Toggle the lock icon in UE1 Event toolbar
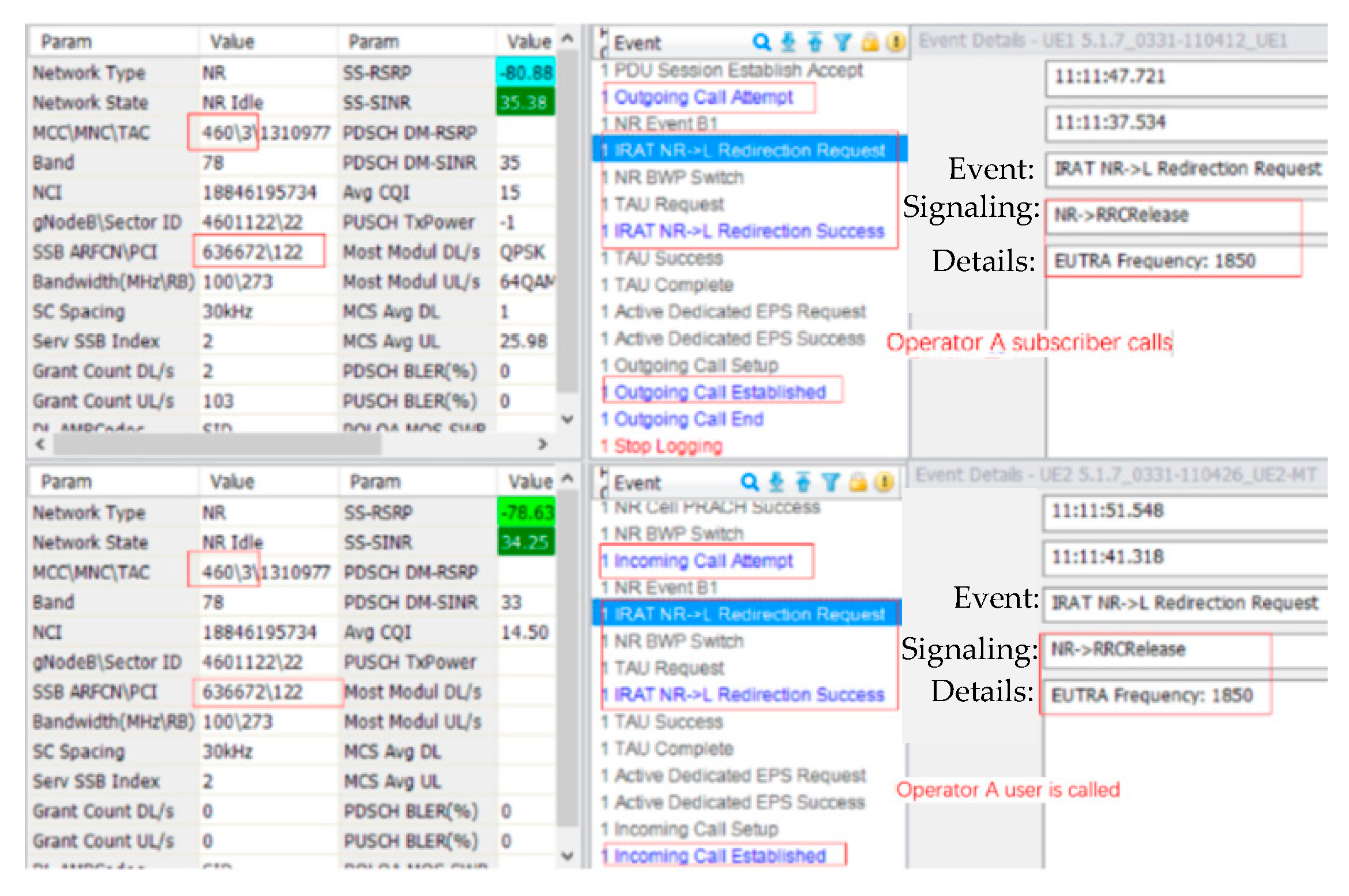This screenshot has width=1349, height=896. [x=870, y=42]
